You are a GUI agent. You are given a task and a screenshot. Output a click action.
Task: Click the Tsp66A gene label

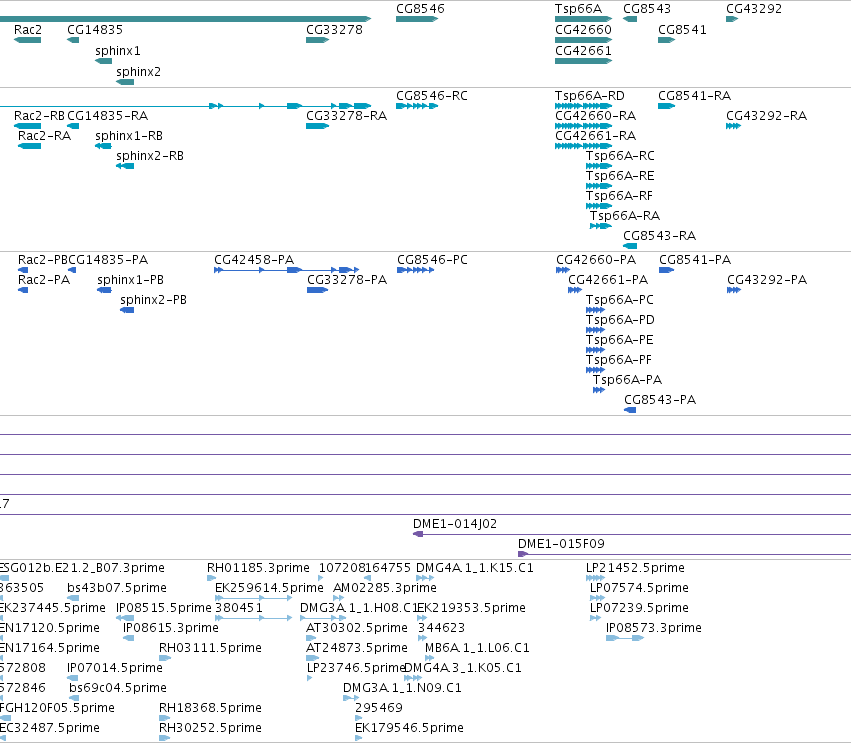(x=578, y=9)
